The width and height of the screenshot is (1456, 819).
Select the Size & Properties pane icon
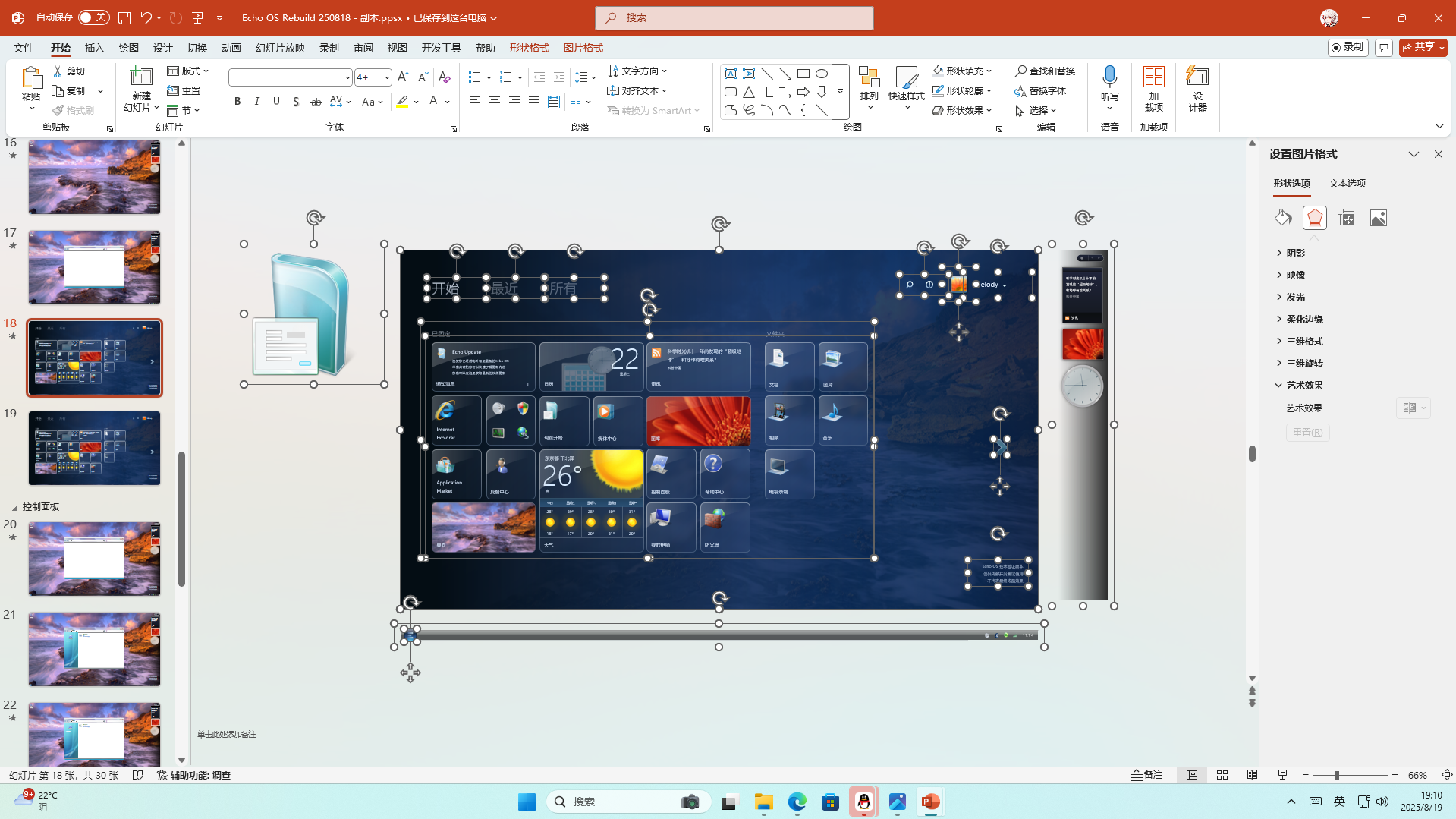tap(1347, 219)
